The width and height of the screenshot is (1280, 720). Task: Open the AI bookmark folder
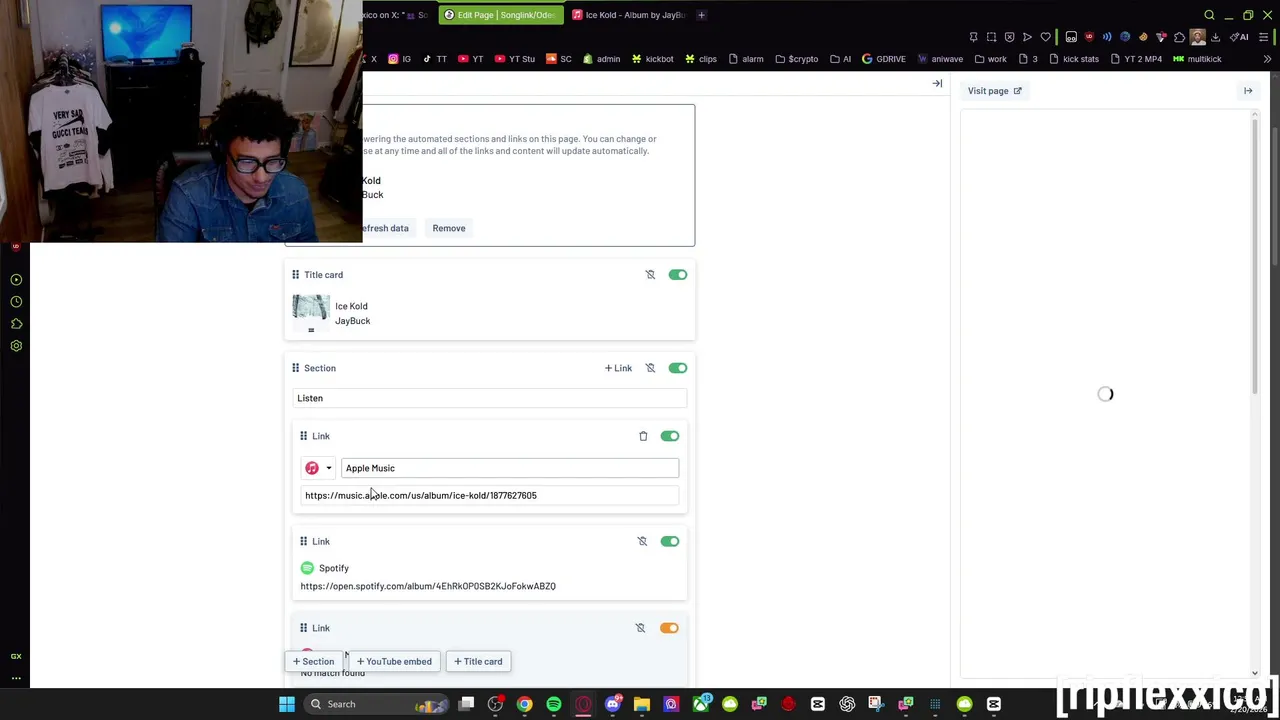(840, 59)
